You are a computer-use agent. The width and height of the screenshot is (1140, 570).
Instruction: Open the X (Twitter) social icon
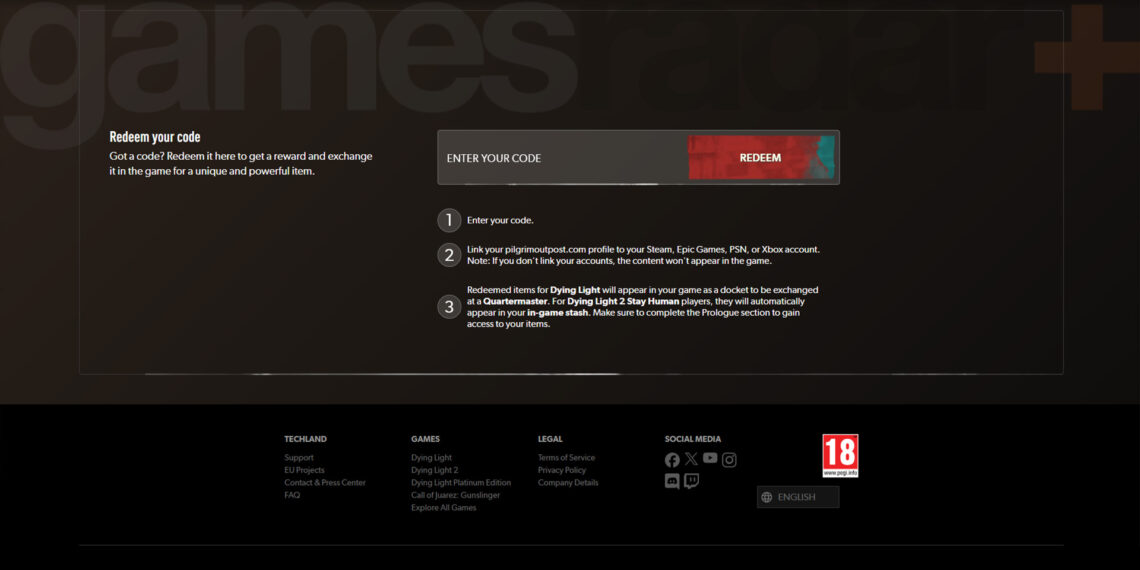coord(691,459)
